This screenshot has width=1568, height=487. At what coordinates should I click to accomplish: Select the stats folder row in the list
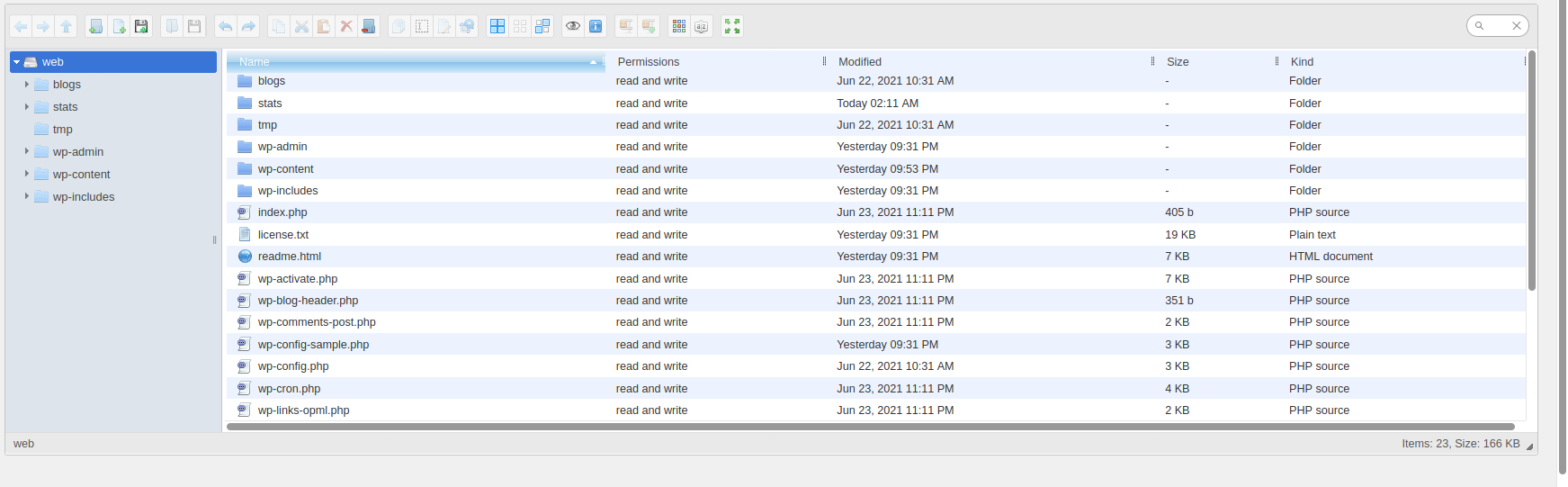point(876,104)
